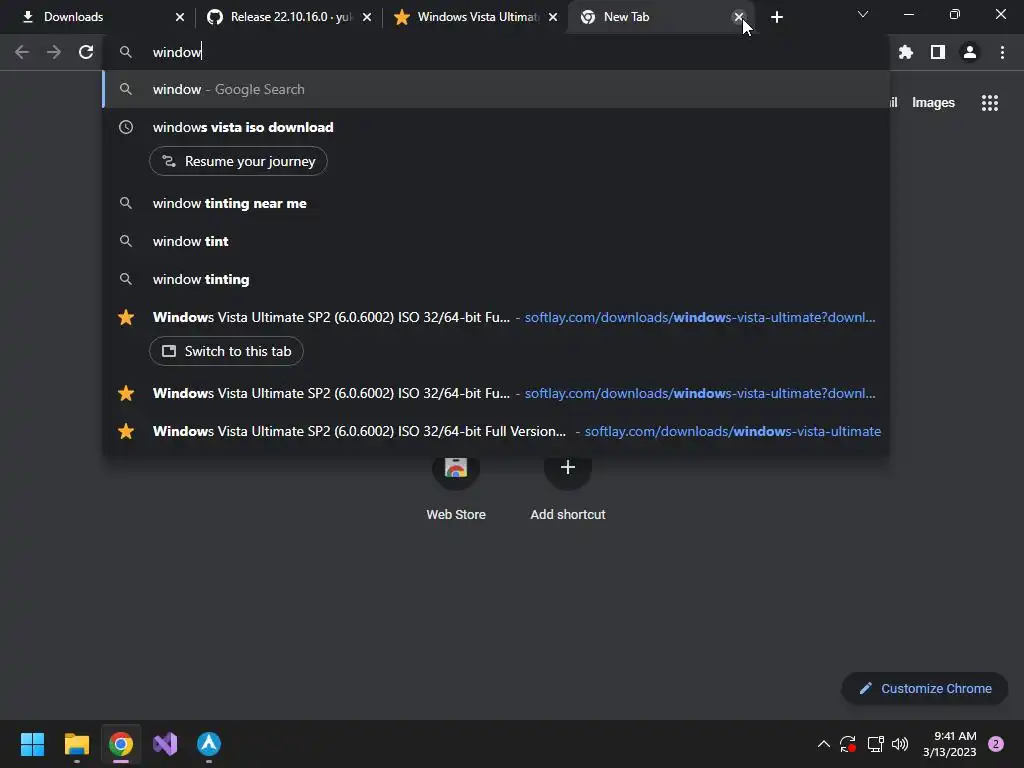This screenshot has width=1024, height=768.
Task: Go forward with the forward arrow
Action: pos(54,52)
